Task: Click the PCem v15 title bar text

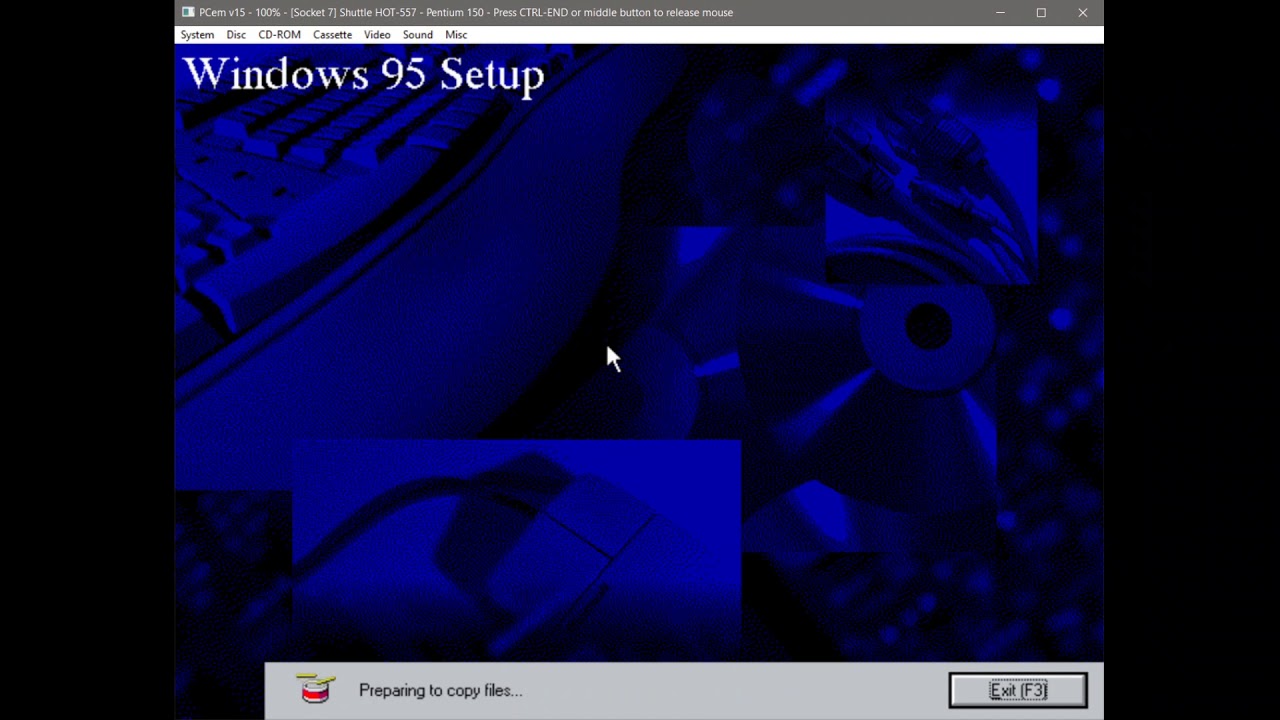Action: [x=466, y=12]
